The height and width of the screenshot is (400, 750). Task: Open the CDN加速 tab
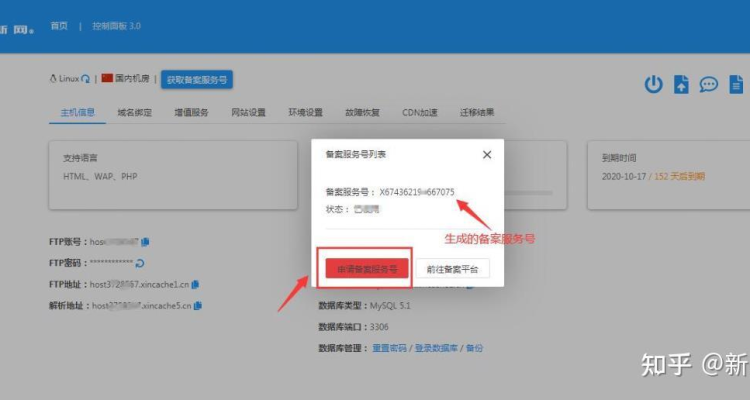pos(419,112)
